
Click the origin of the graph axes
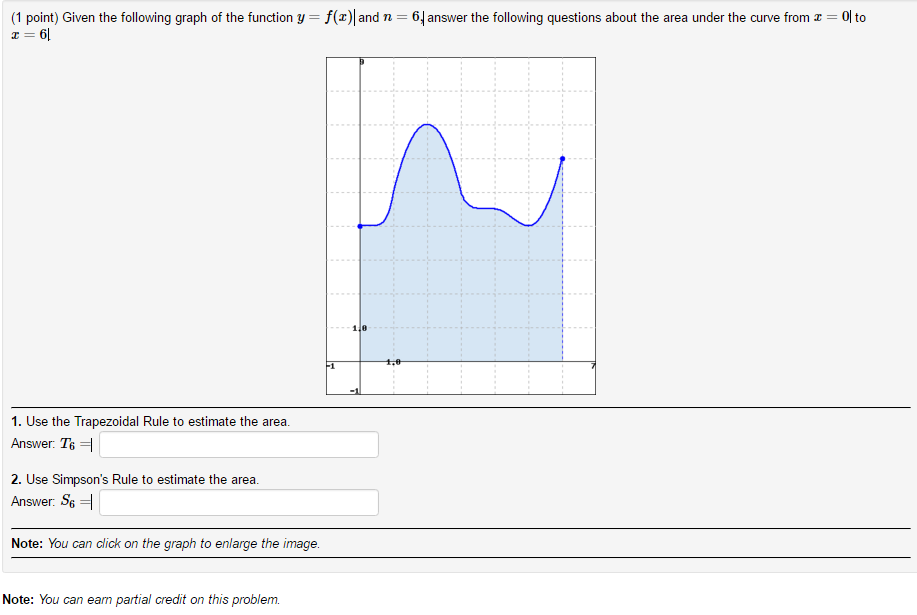(360, 362)
